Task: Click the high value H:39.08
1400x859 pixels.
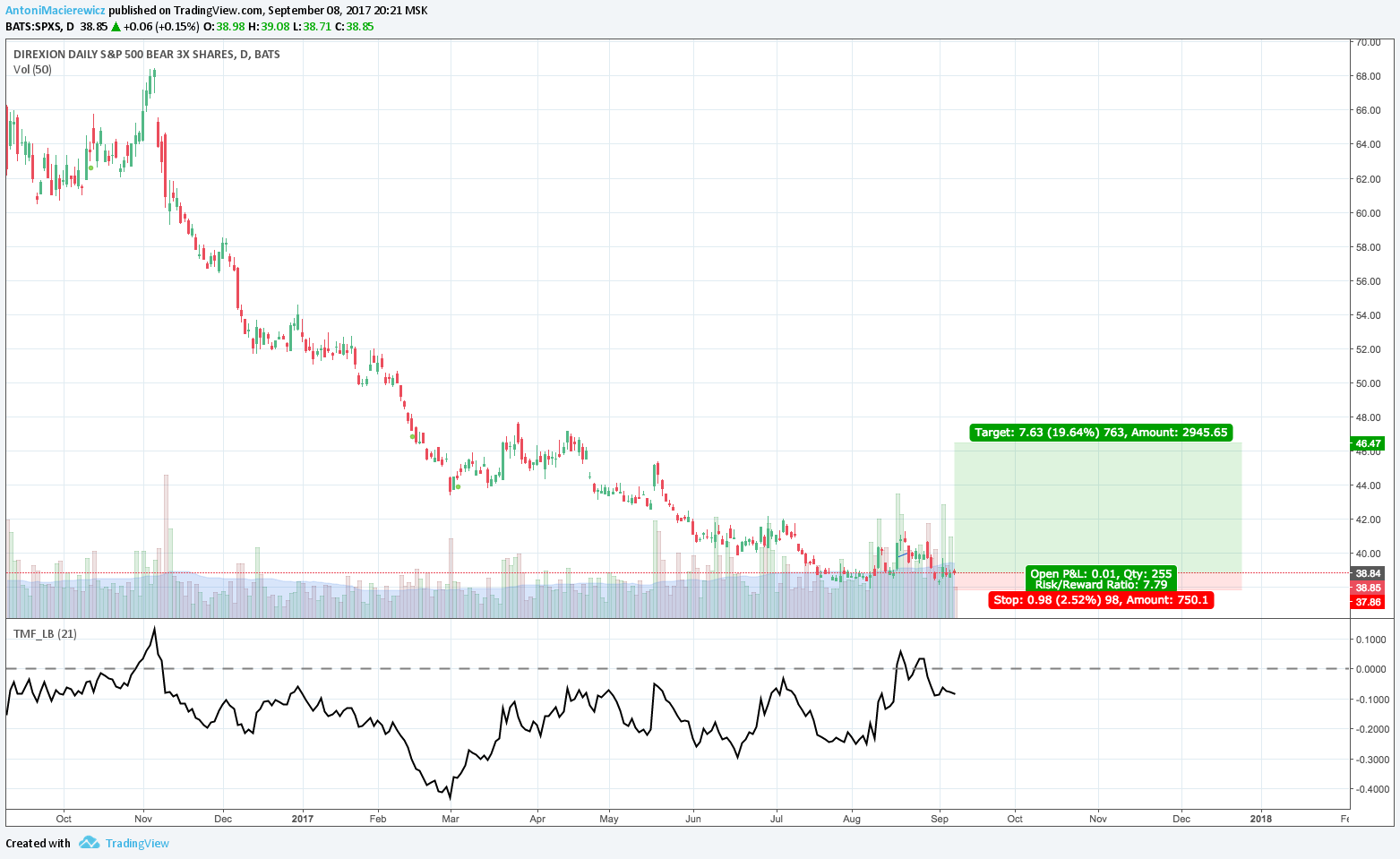Action: click(x=270, y=27)
